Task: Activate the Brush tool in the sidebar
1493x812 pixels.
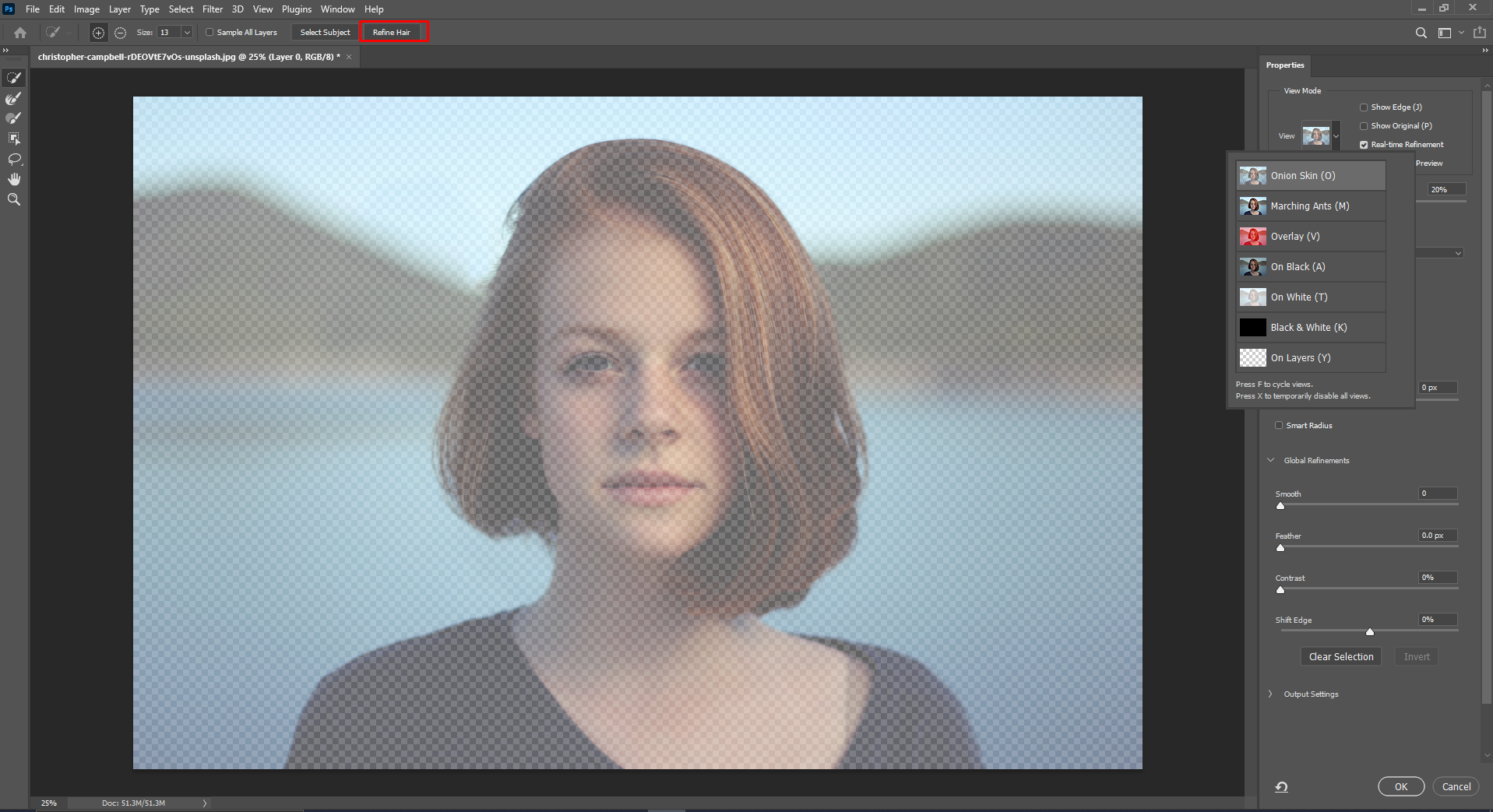Action: click(x=13, y=118)
